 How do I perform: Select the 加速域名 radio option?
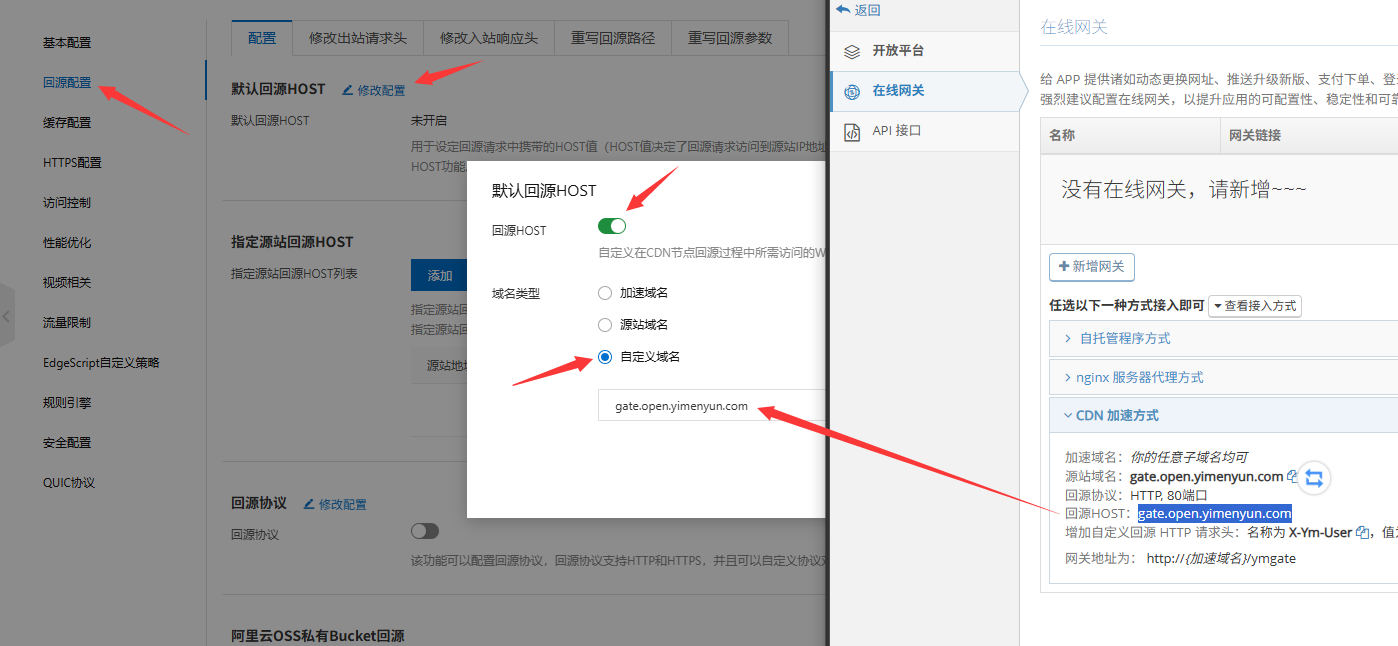coord(604,293)
